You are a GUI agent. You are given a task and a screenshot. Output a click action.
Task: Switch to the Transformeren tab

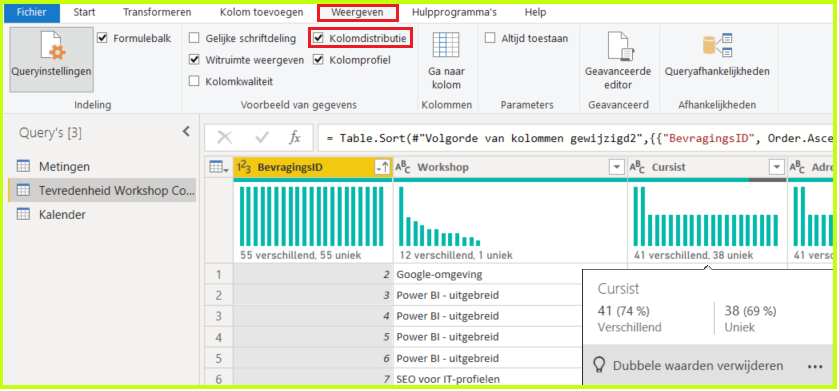pyautogui.click(x=157, y=12)
